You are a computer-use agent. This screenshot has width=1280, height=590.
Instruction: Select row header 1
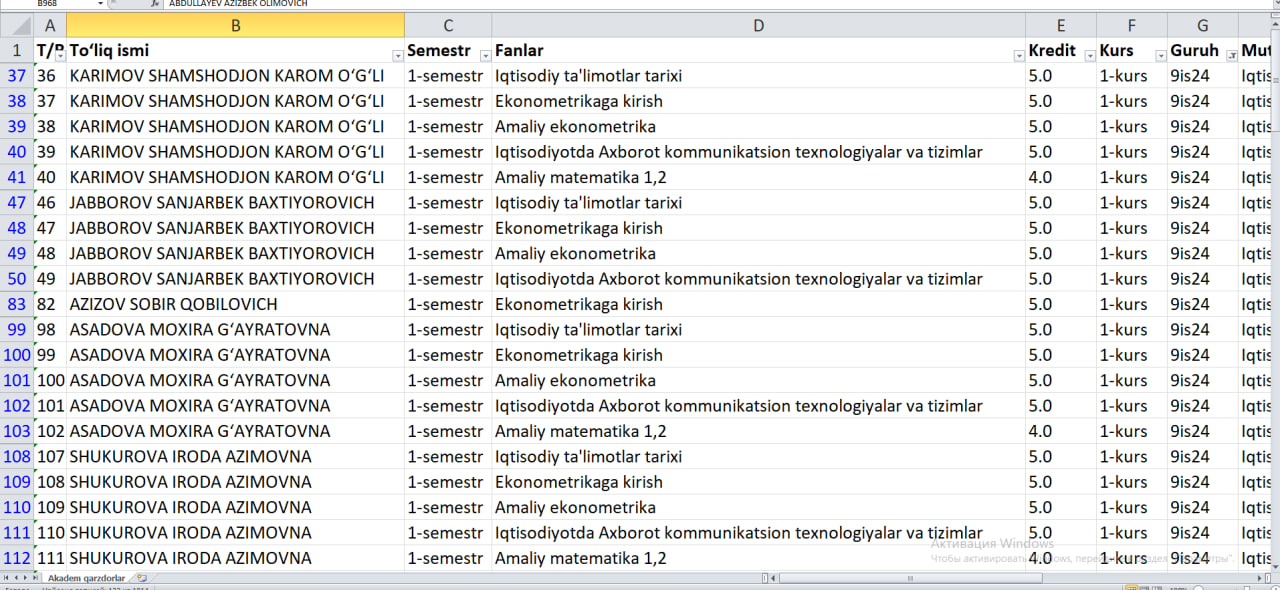coord(16,50)
